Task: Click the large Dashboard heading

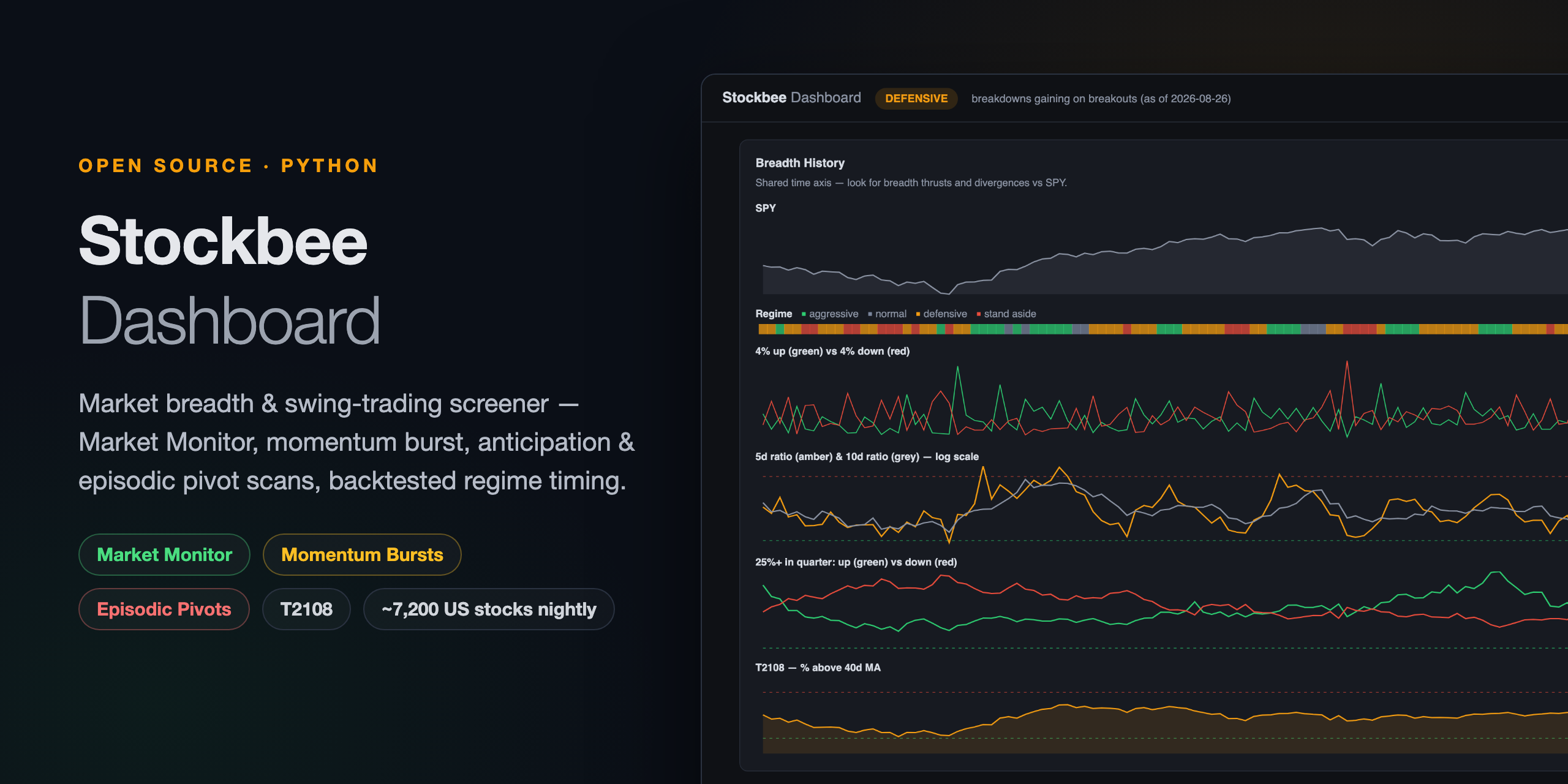Action: click(x=230, y=321)
